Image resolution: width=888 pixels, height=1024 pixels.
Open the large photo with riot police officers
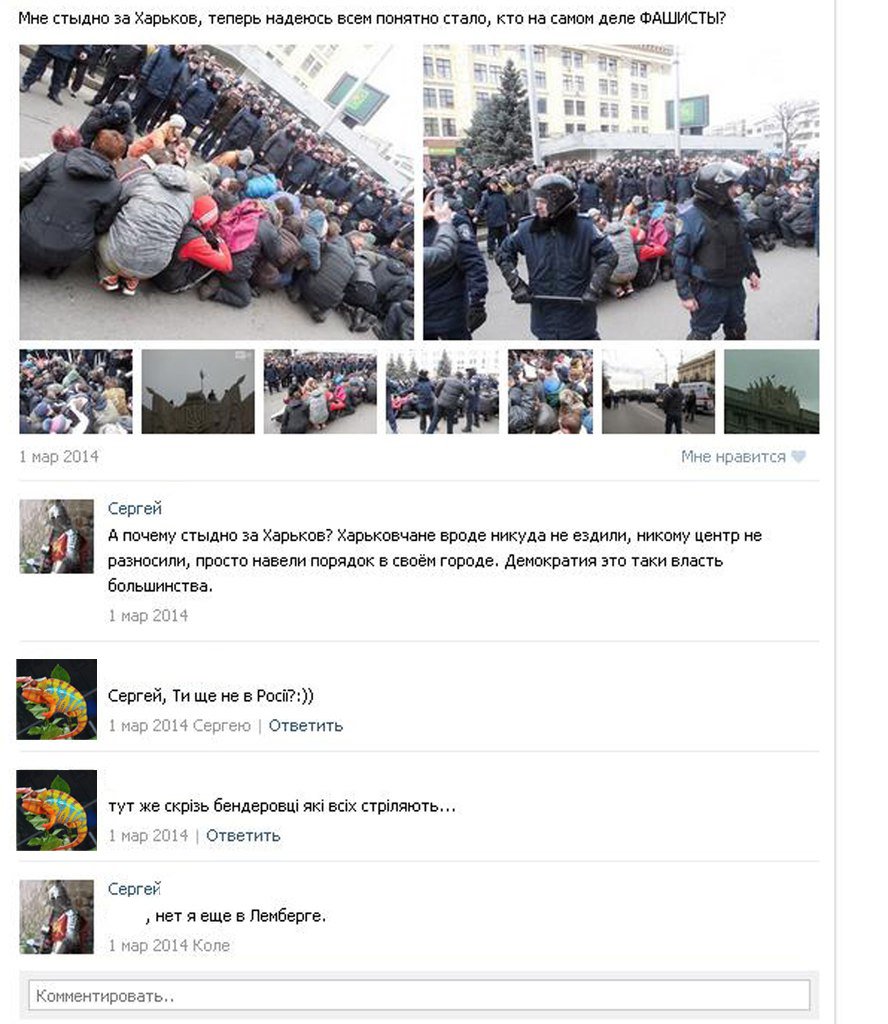coord(621,192)
